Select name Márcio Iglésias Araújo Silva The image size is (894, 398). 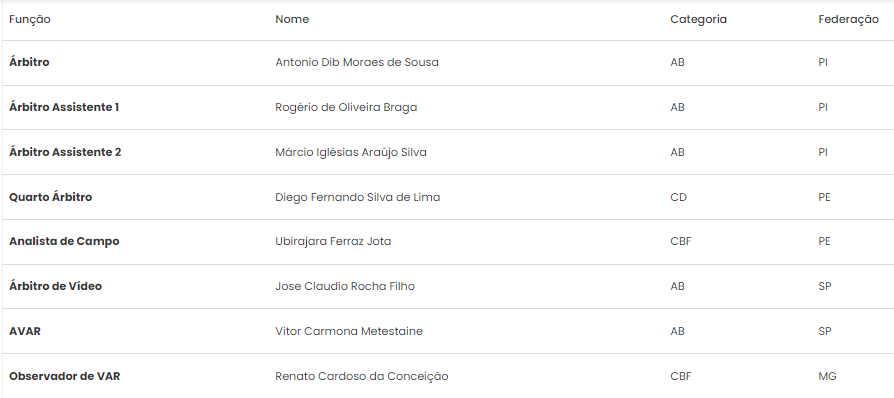pos(351,152)
